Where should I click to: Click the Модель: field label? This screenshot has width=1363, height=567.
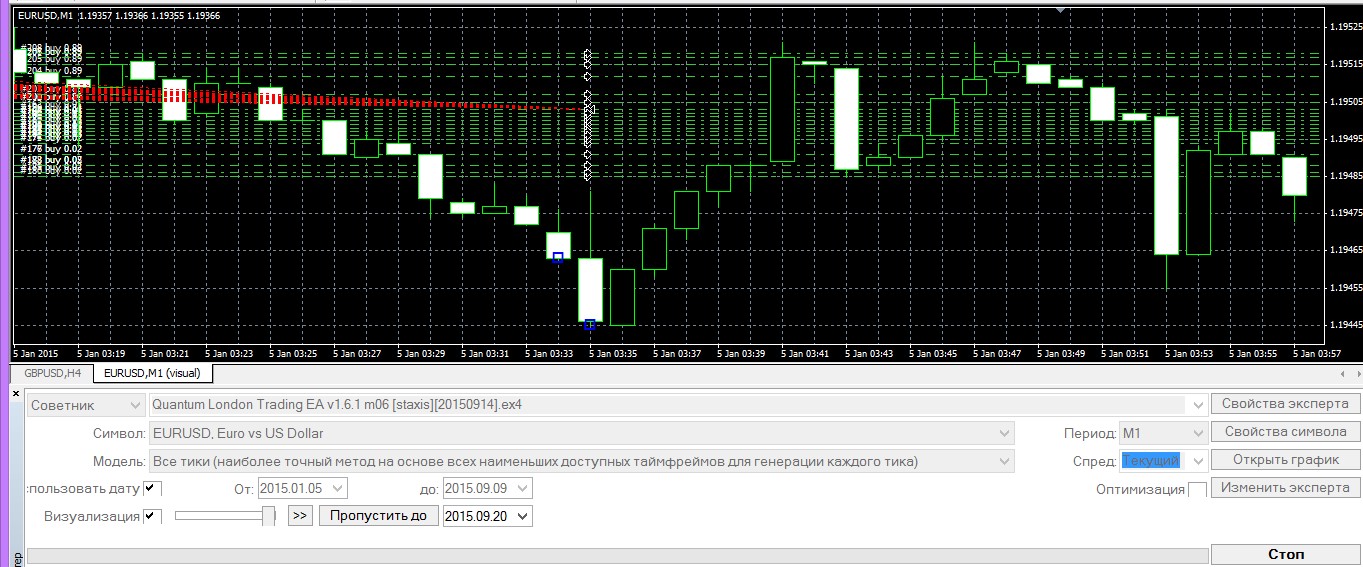pyautogui.click(x=119, y=461)
